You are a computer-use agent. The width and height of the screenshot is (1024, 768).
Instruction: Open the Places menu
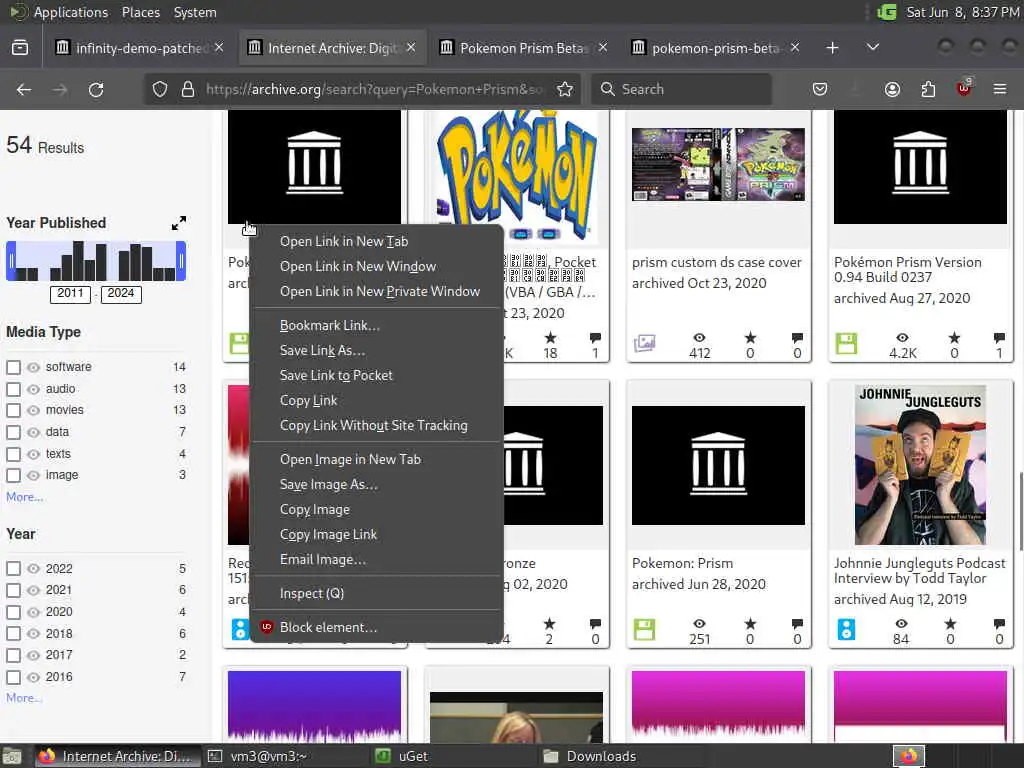click(140, 12)
